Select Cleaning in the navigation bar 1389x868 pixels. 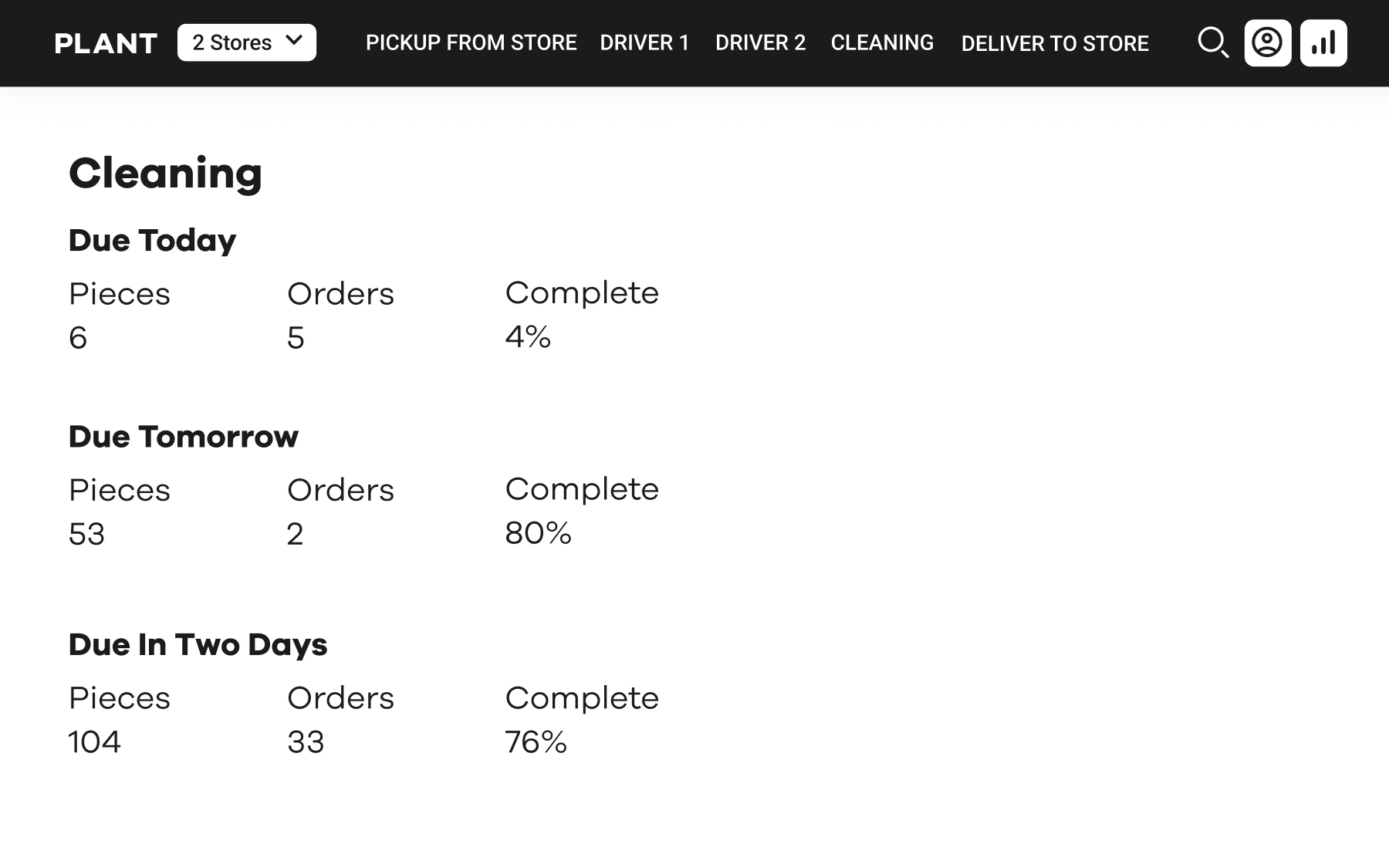click(882, 42)
